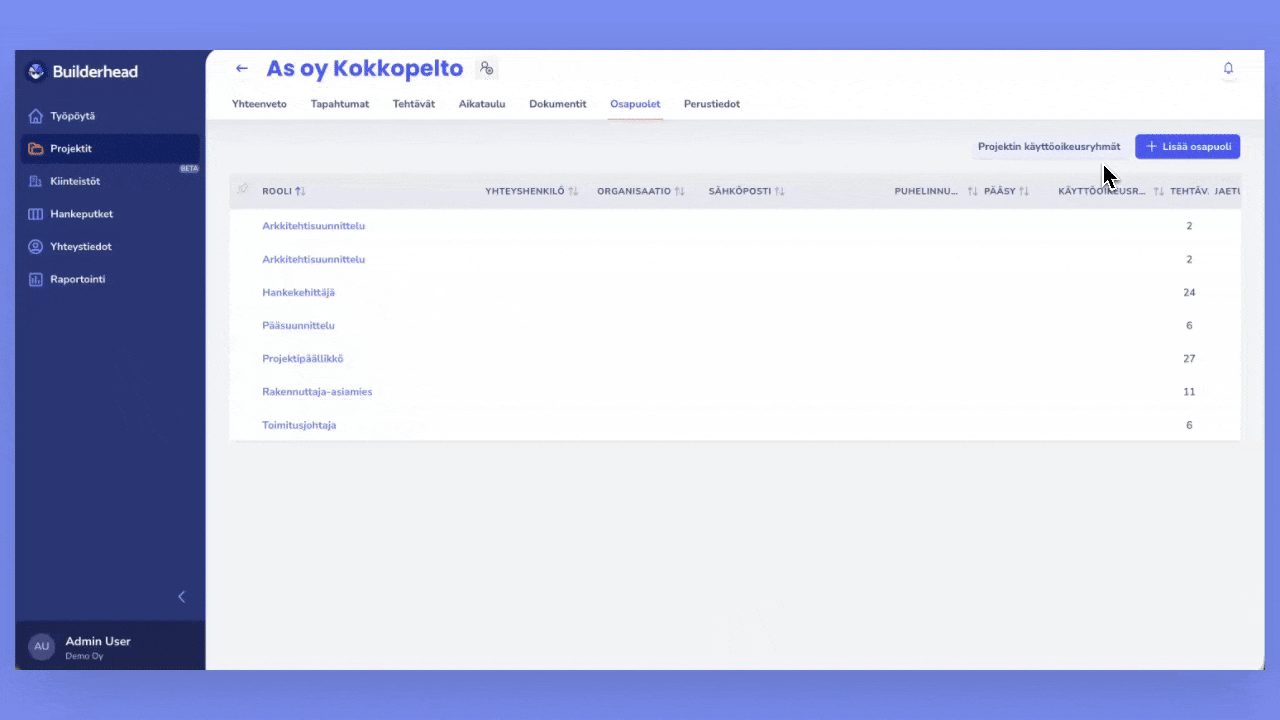Click the pin icon in table header
1280x720 pixels.
242,190
